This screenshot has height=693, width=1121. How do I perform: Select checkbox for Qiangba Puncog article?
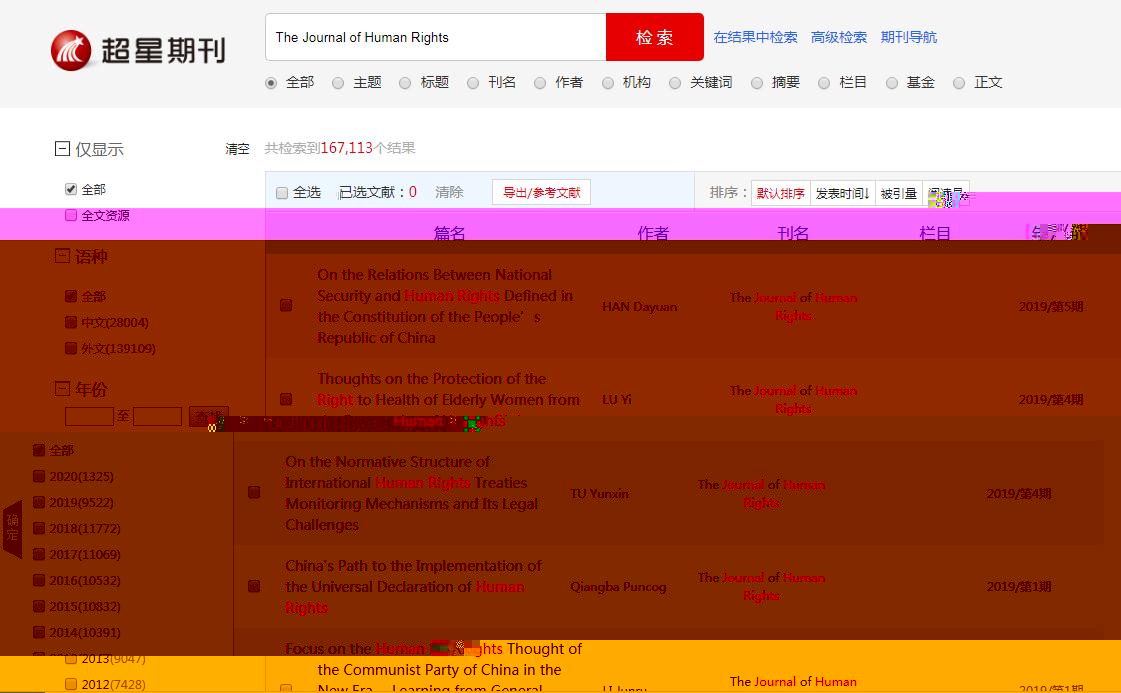click(254, 586)
